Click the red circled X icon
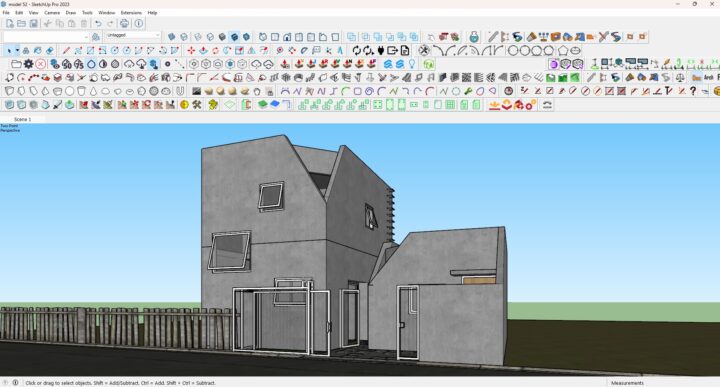The width and height of the screenshot is (720, 387). [40, 64]
